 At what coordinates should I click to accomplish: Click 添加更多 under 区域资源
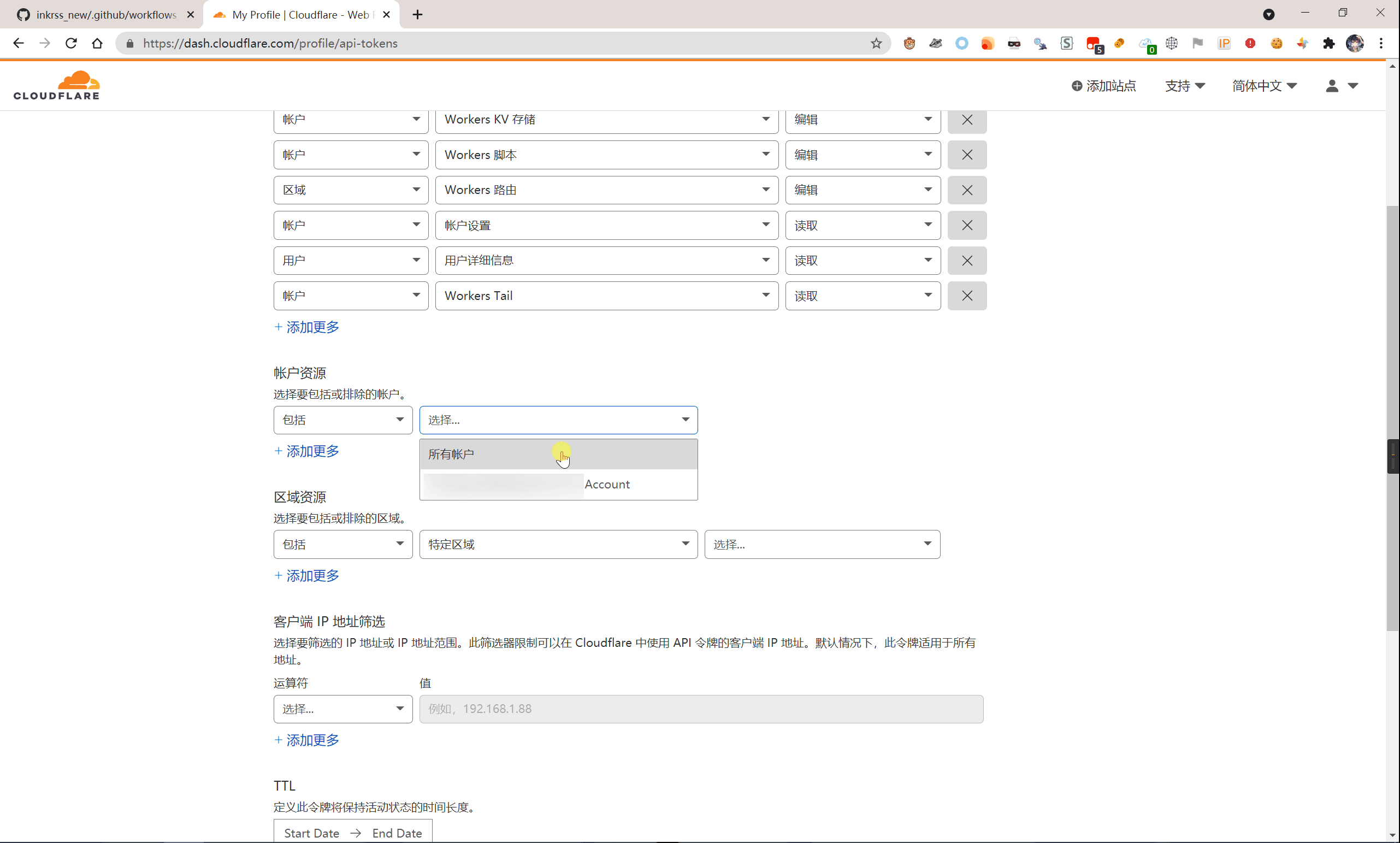(x=306, y=575)
